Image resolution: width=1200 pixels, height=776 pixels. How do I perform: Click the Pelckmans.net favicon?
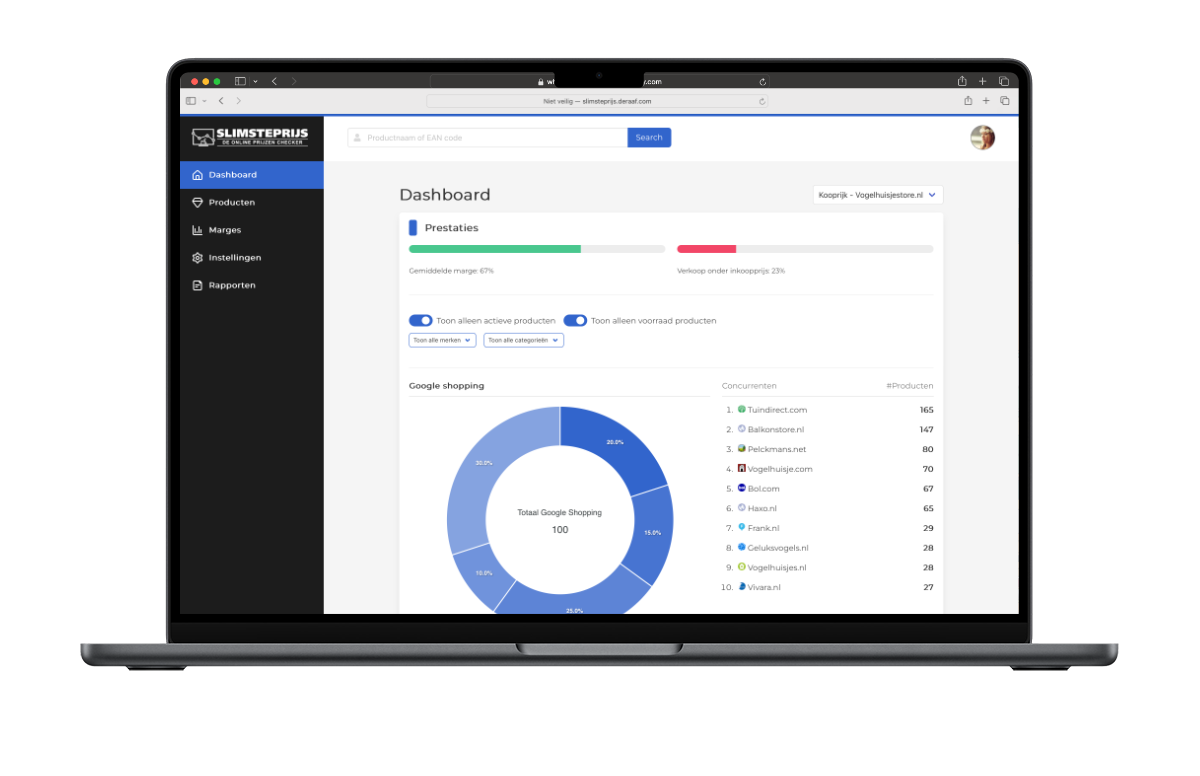pos(742,448)
